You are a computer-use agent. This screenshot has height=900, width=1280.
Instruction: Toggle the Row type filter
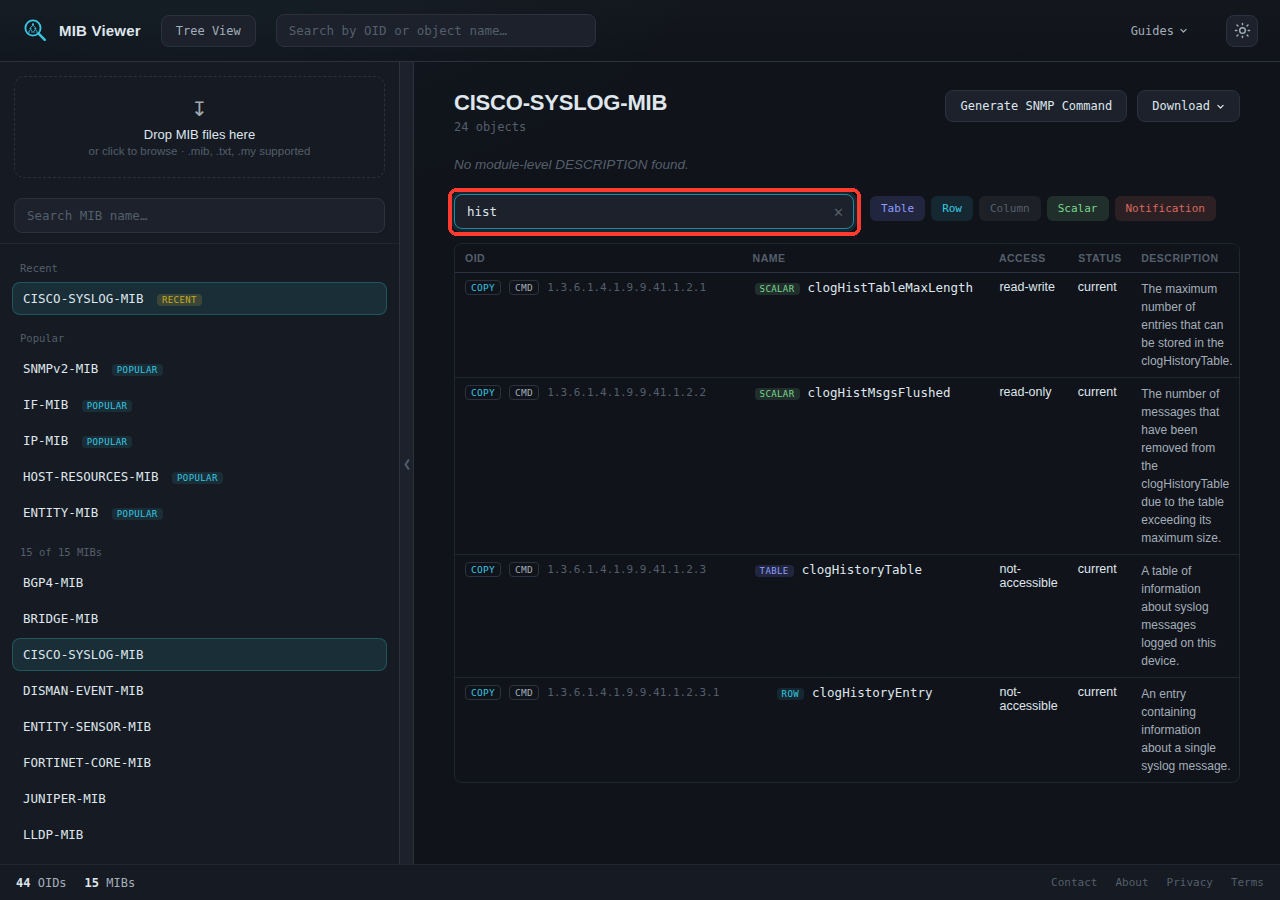(952, 209)
